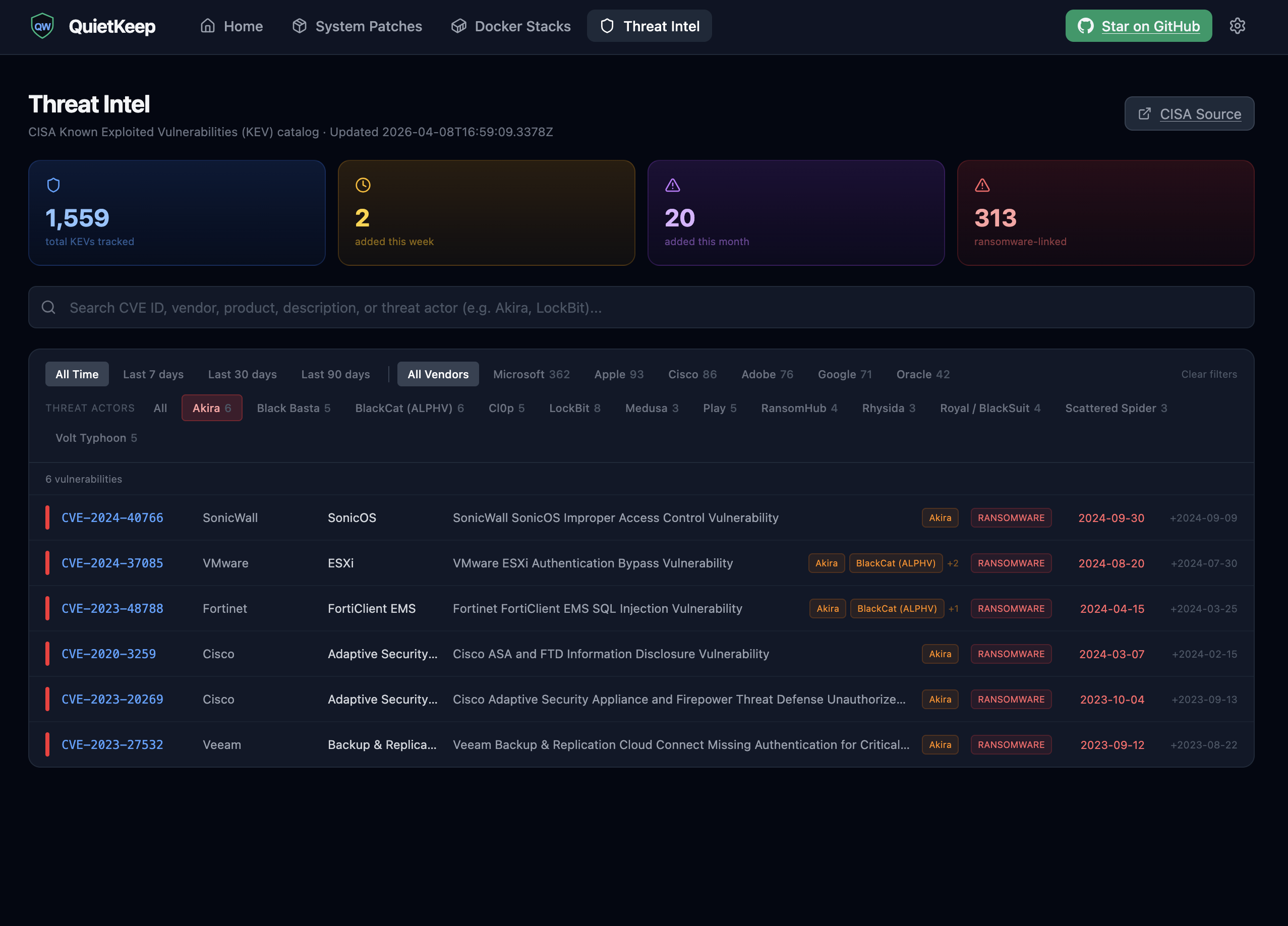Viewport: 1288px width, 926px height.
Task: Click the Docker Stacks whale icon
Action: 458,26
